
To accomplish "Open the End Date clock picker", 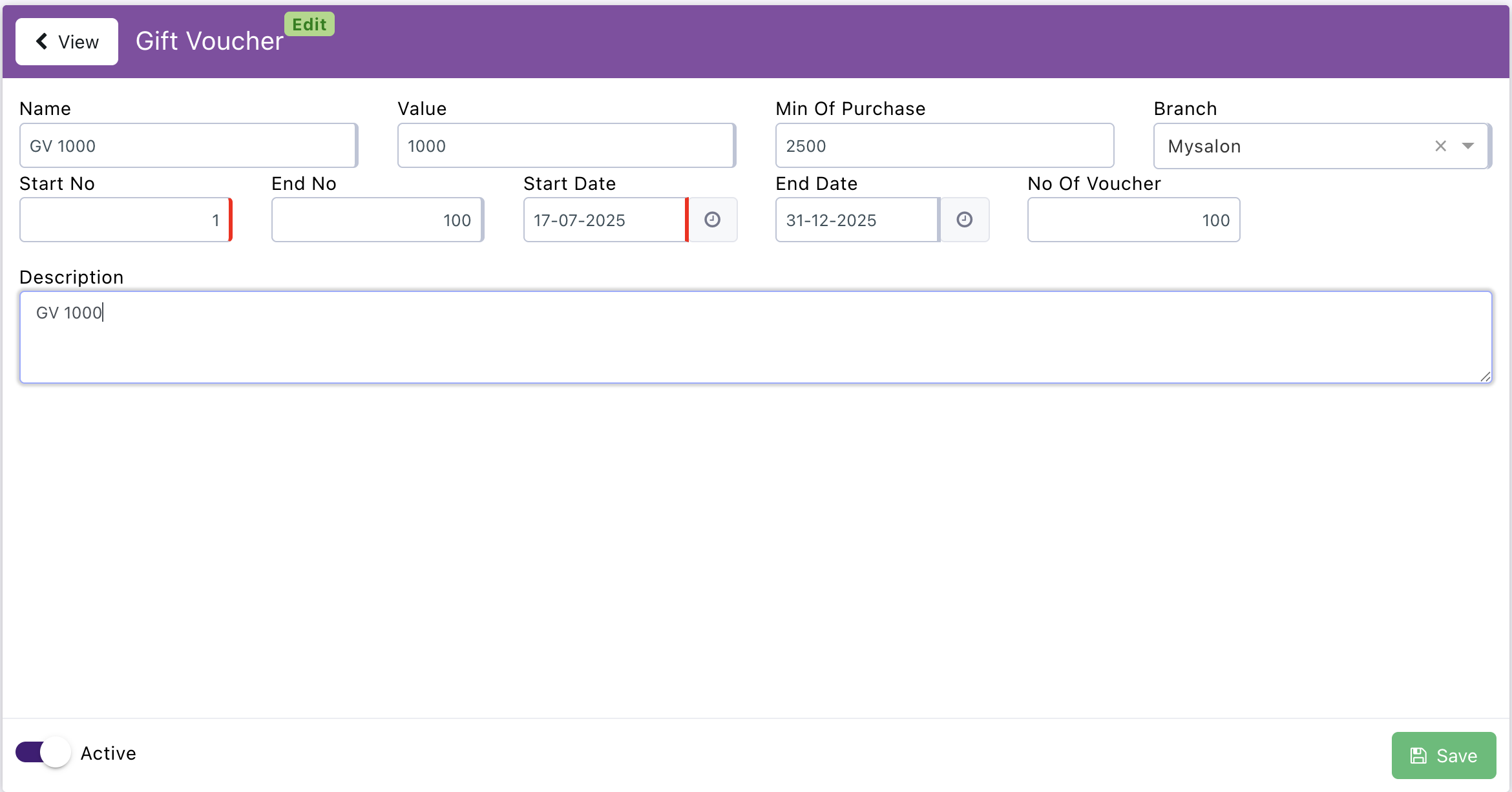I will coord(964,220).
